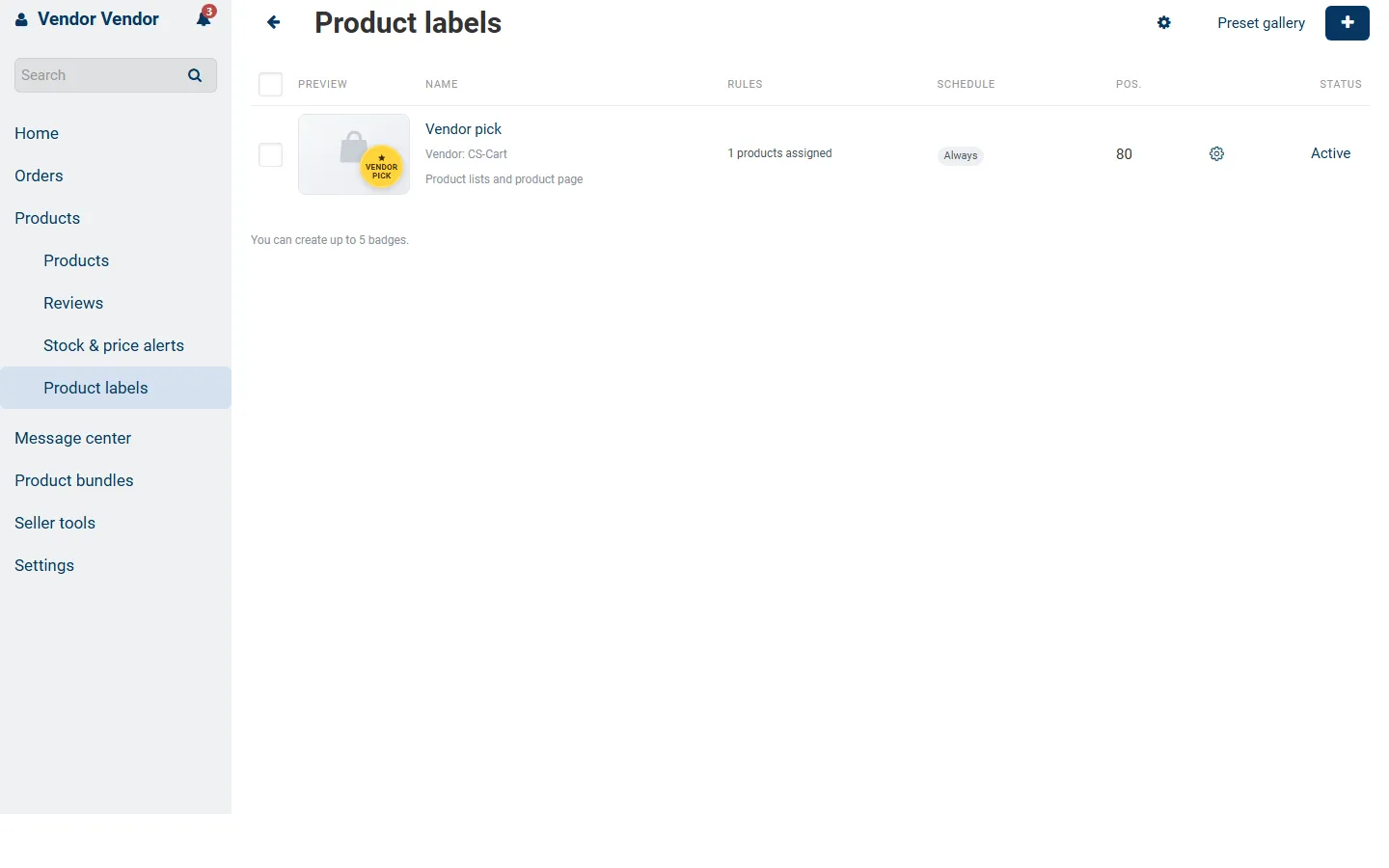The width and height of the screenshot is (1389, 868).
Task: Click 'Product lists and product page' text
Action: 504,179
